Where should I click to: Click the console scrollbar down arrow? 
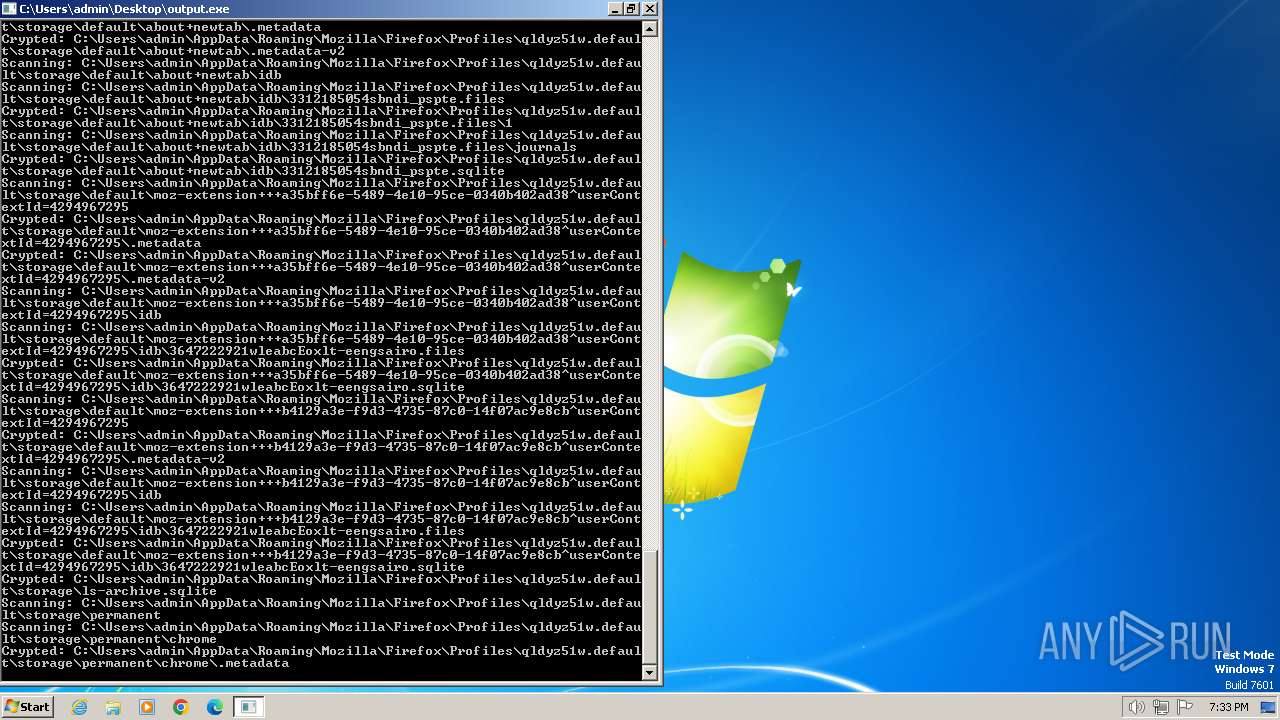coord(650,673)
